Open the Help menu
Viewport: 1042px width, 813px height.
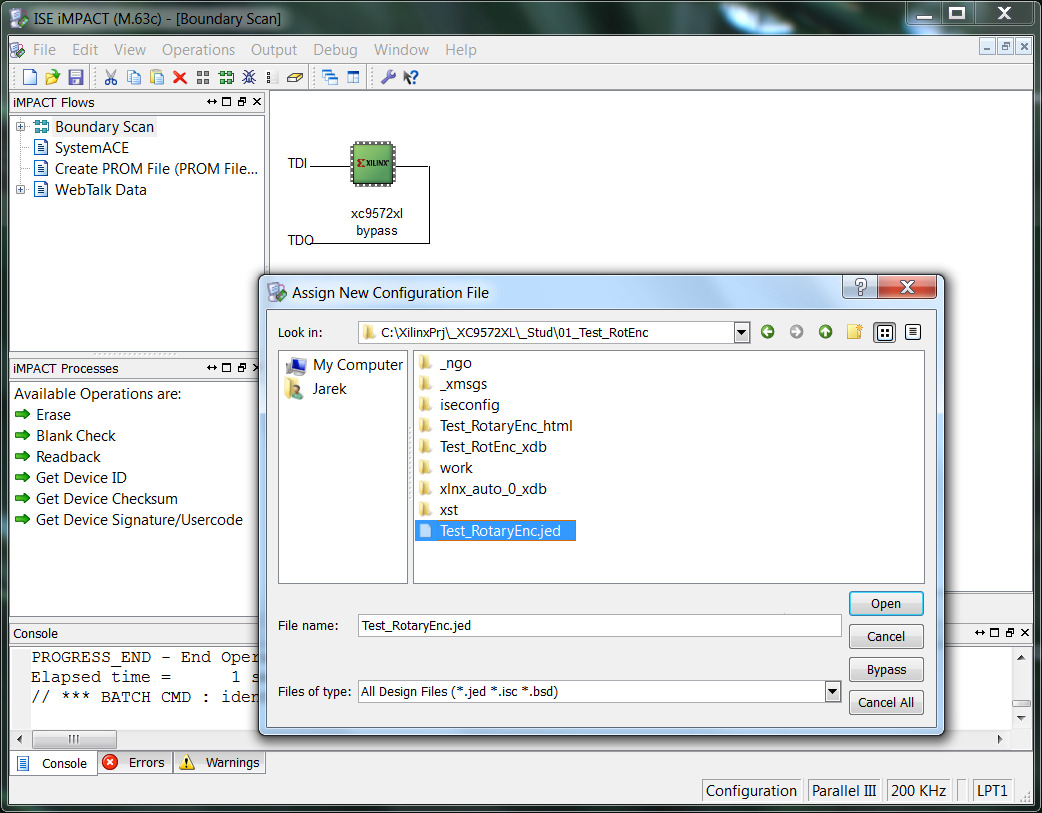coord(461,50)
